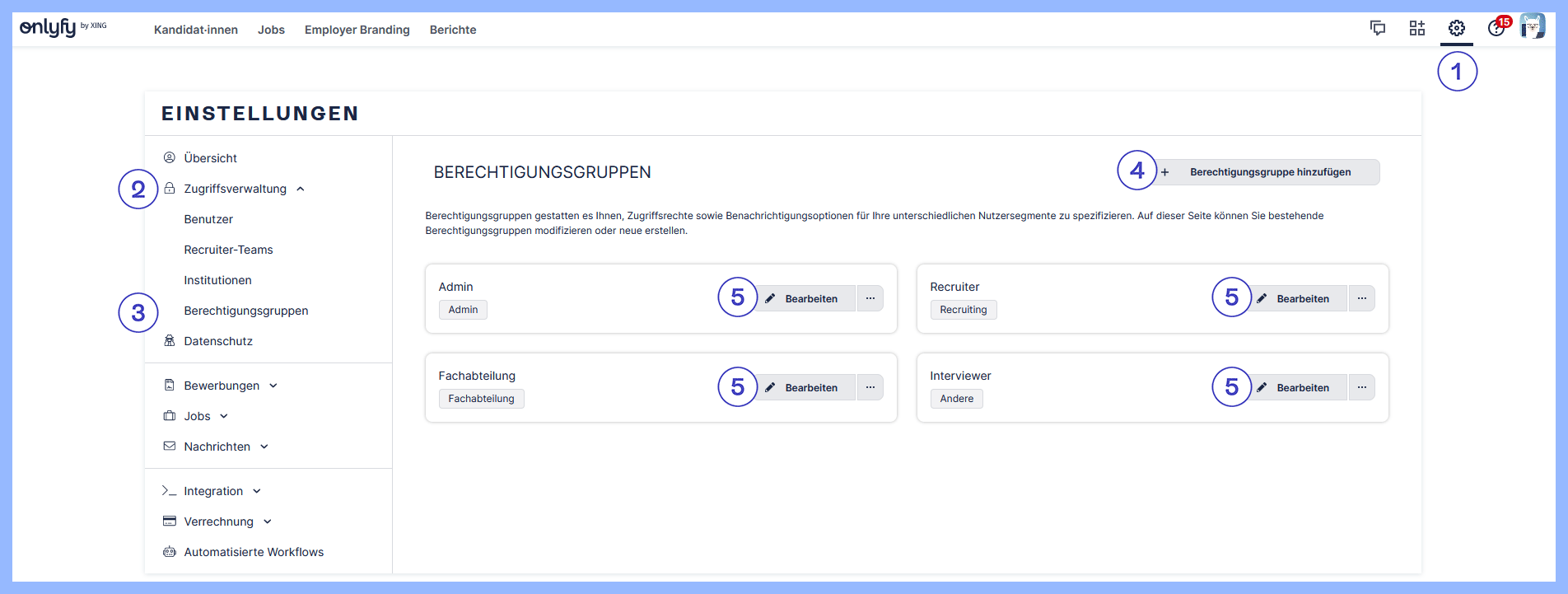The image size is (1568, 594).
Task: Open Employer Branding menu item
Action: (x=357, y=30)
